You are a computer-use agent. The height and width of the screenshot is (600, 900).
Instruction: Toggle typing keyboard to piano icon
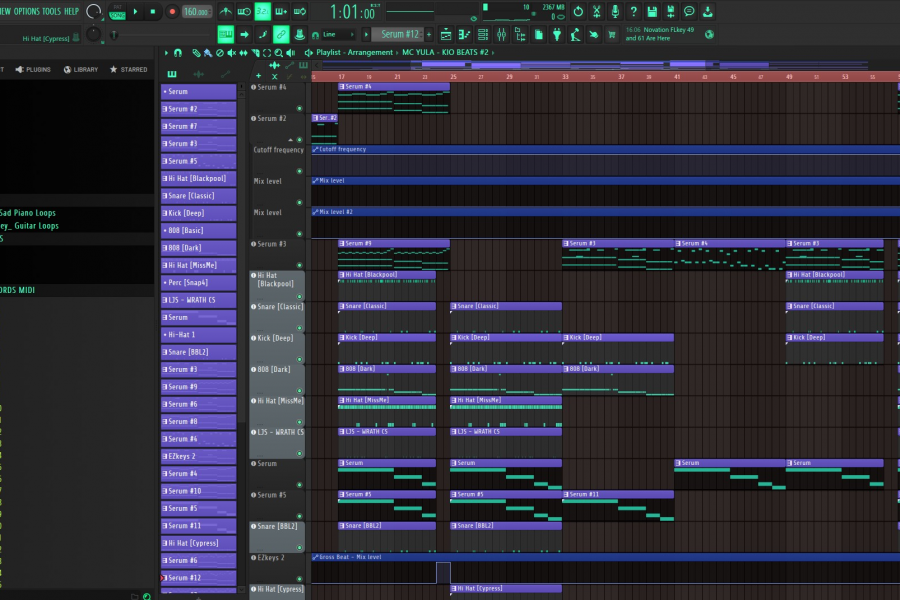226,34
